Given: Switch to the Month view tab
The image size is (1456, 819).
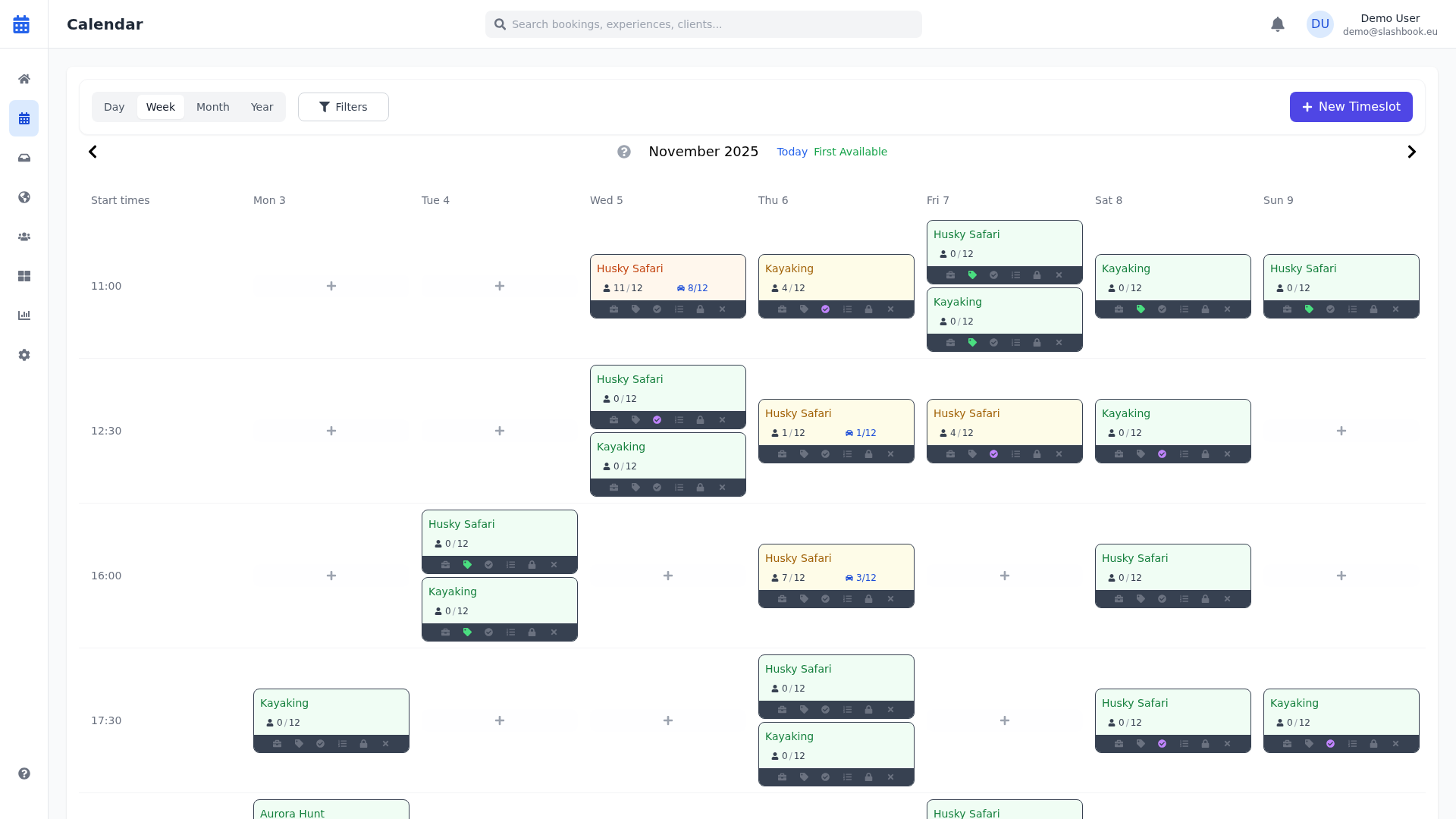Looking at the screenshot, I should point(212,107).
